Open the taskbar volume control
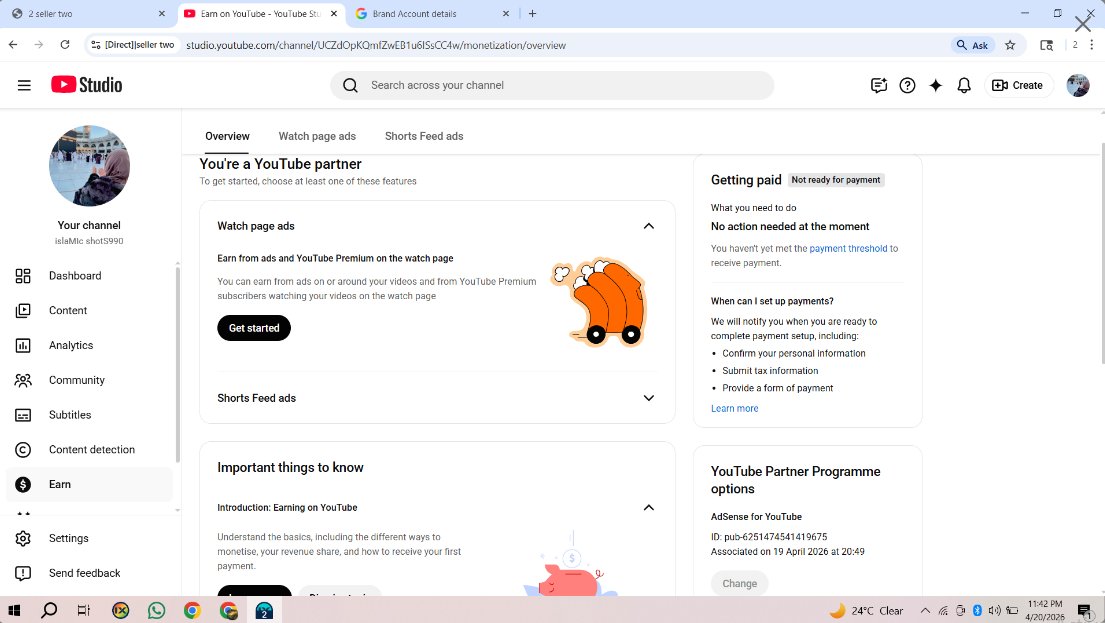 click(994, 611)
